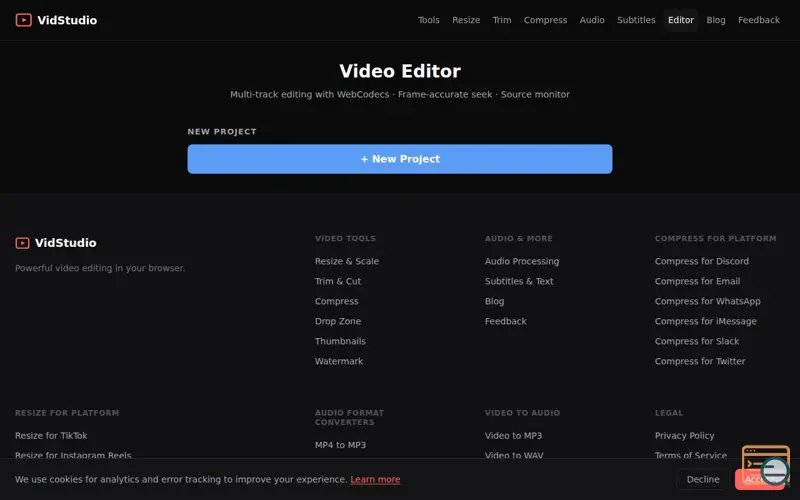
Task: Accept cookies in the banner
Action: tap(758, 479)
